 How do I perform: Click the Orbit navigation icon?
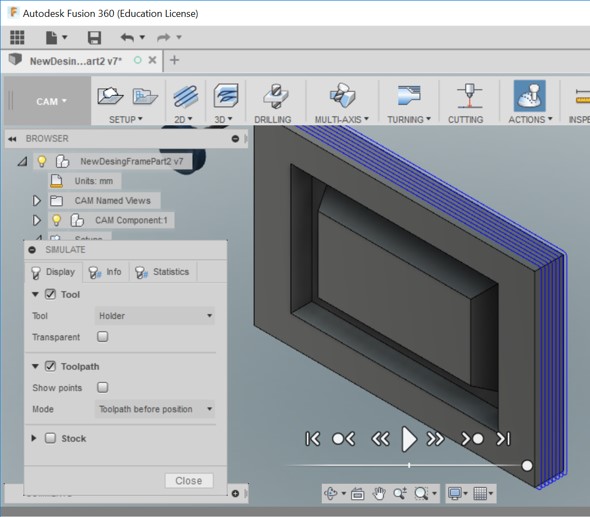(331, 493)
